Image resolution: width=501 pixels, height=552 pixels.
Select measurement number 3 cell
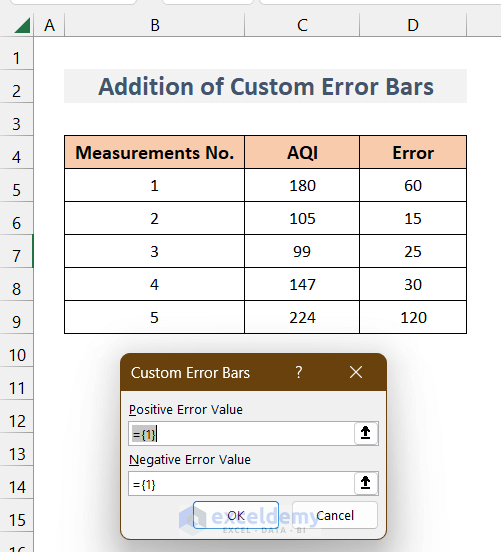(x=155, y=251)
